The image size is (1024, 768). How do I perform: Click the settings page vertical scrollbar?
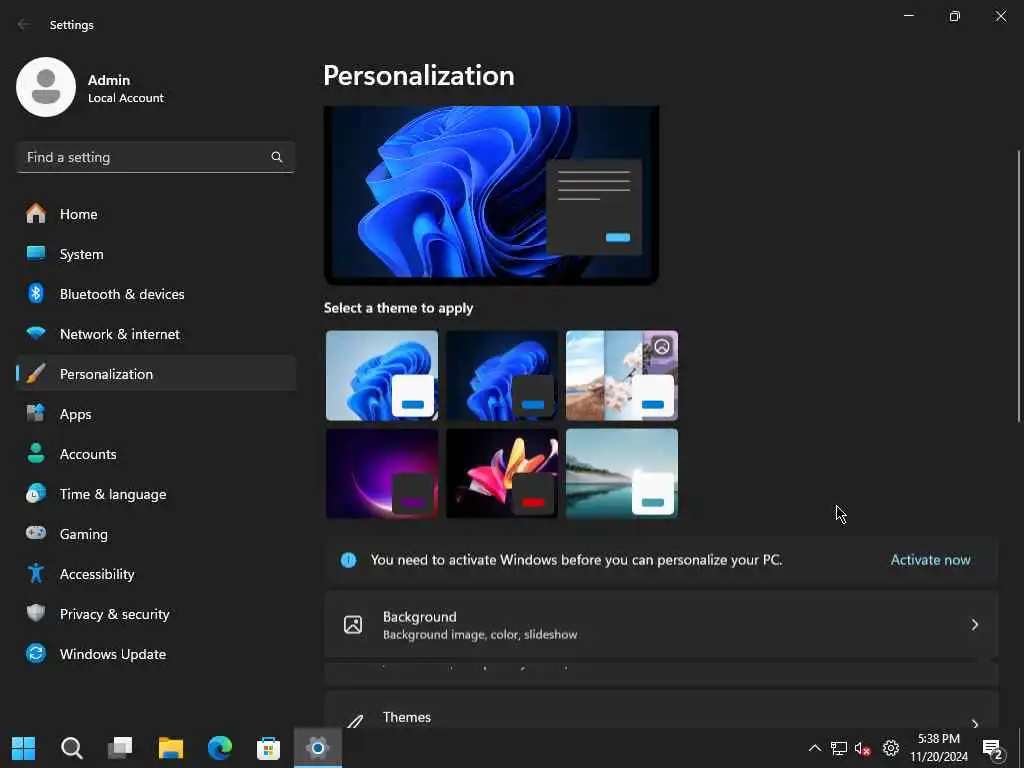(x=1019, y=286)
